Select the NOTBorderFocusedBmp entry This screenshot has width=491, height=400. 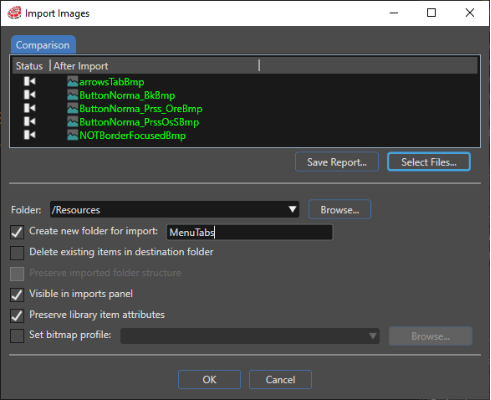(132, 135)
